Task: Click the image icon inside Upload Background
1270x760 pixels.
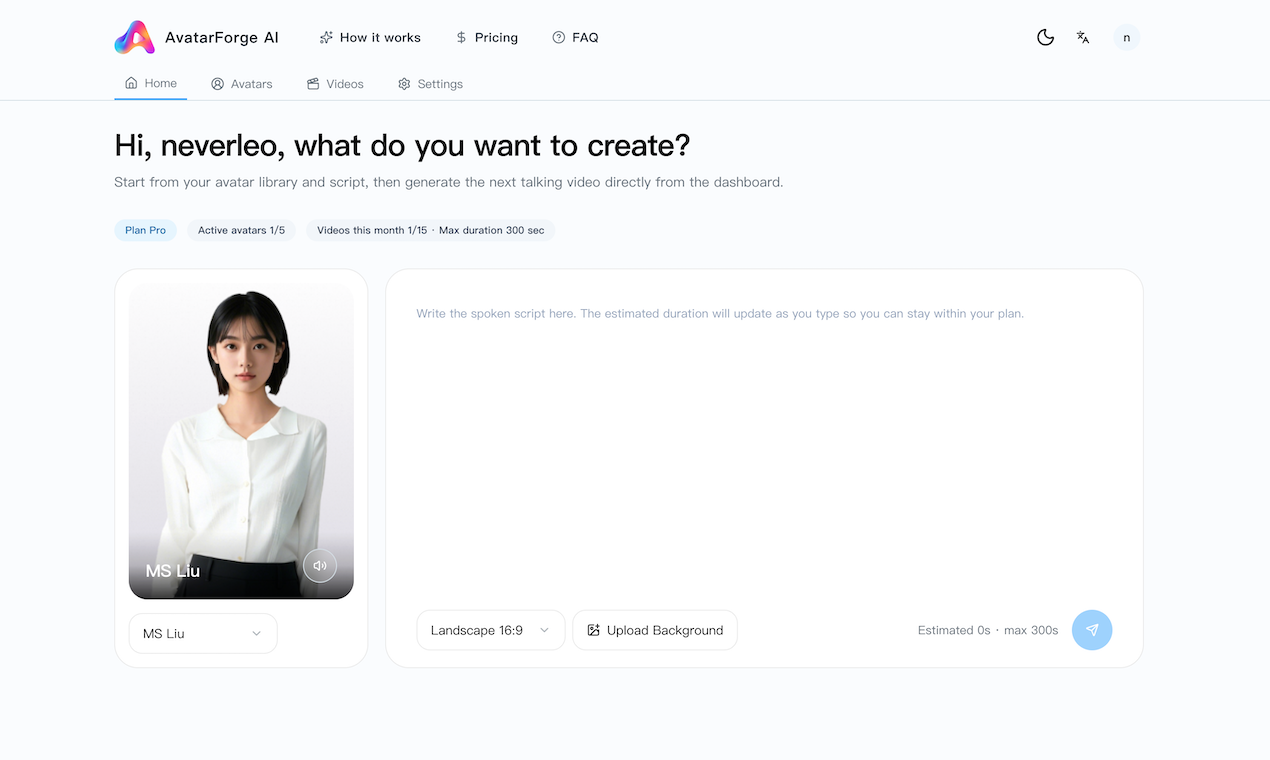Action: point(593,630)
